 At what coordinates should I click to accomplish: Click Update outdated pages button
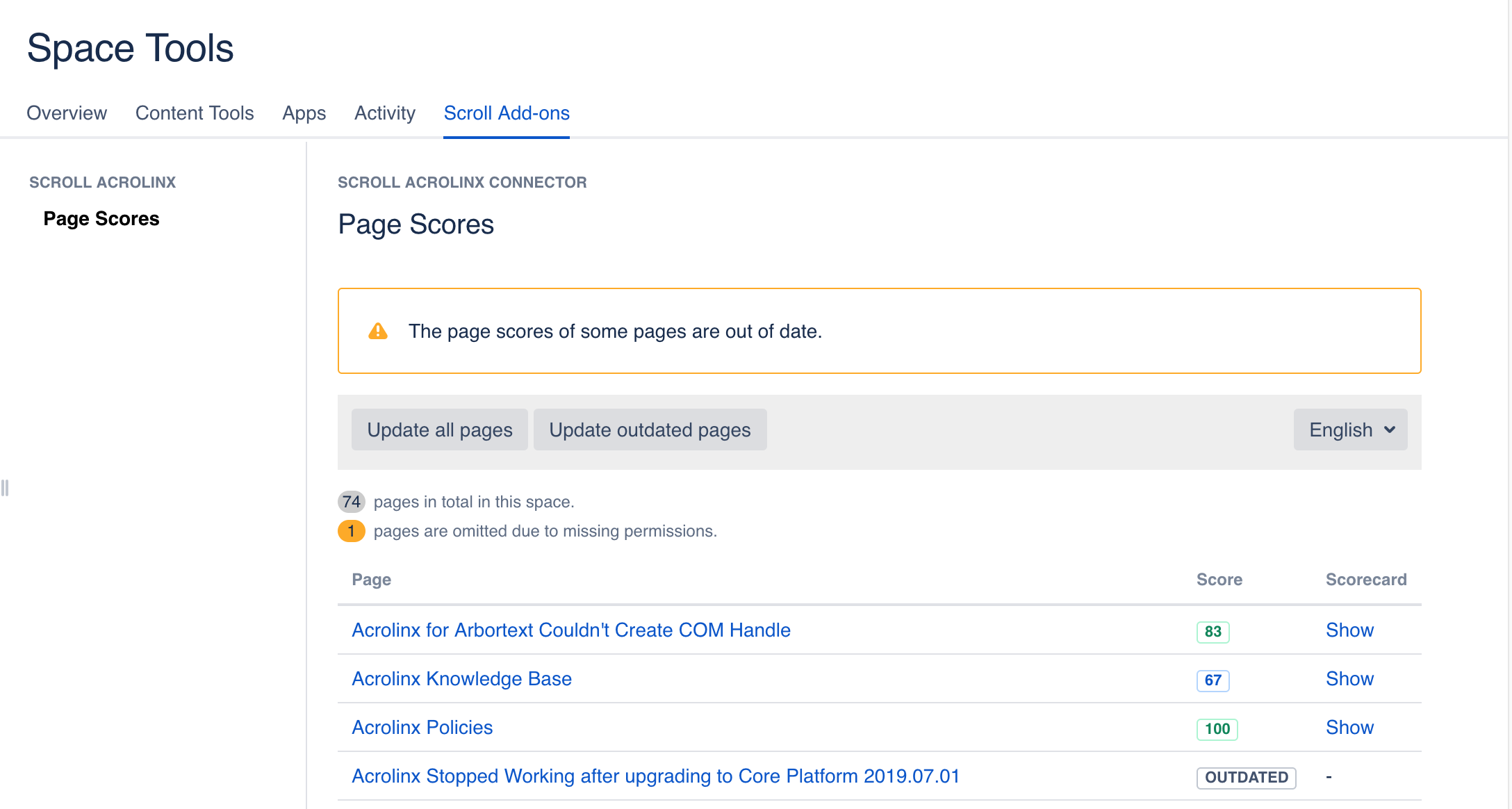tap(650, 430)
